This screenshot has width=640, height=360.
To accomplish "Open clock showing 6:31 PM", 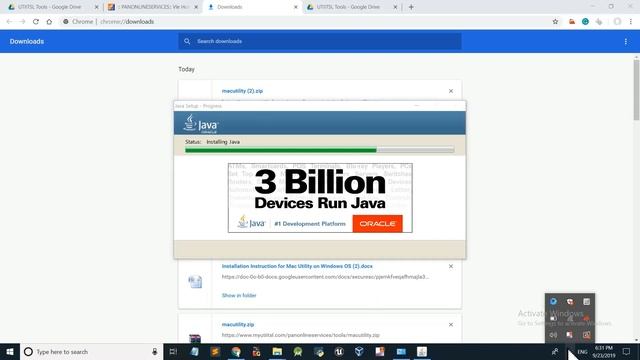I will [604, 352].
